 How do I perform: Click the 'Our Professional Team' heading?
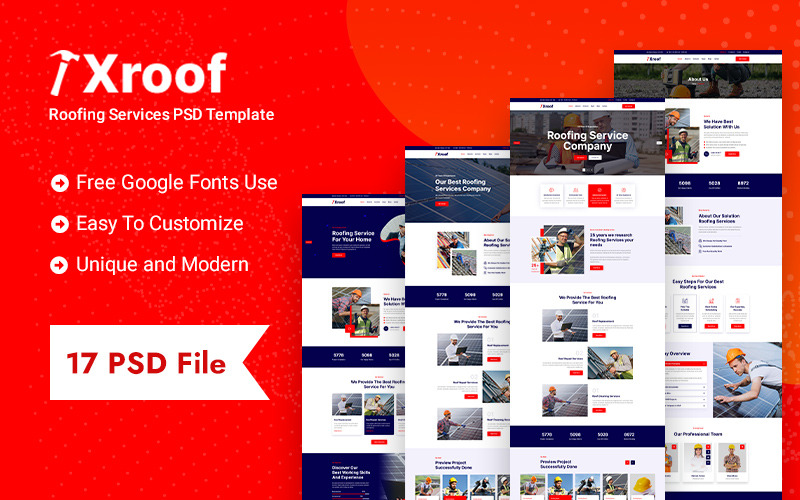[x=697, y=434]
